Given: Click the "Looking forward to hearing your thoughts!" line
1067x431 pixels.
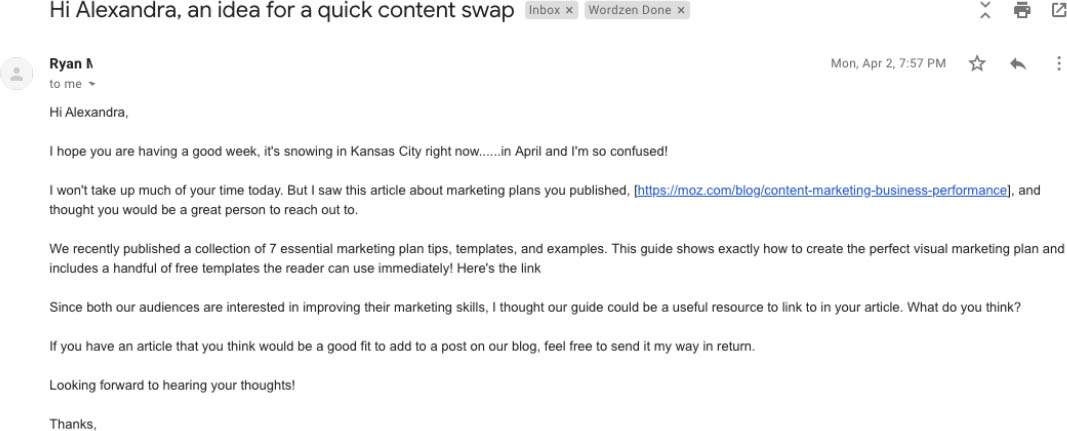Looking at the screenshot, I should click(172, 385).
